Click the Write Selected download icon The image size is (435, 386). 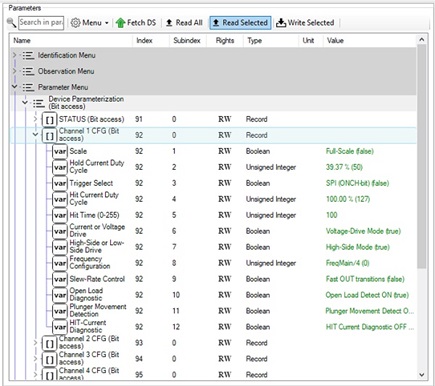tap(281, 23)
